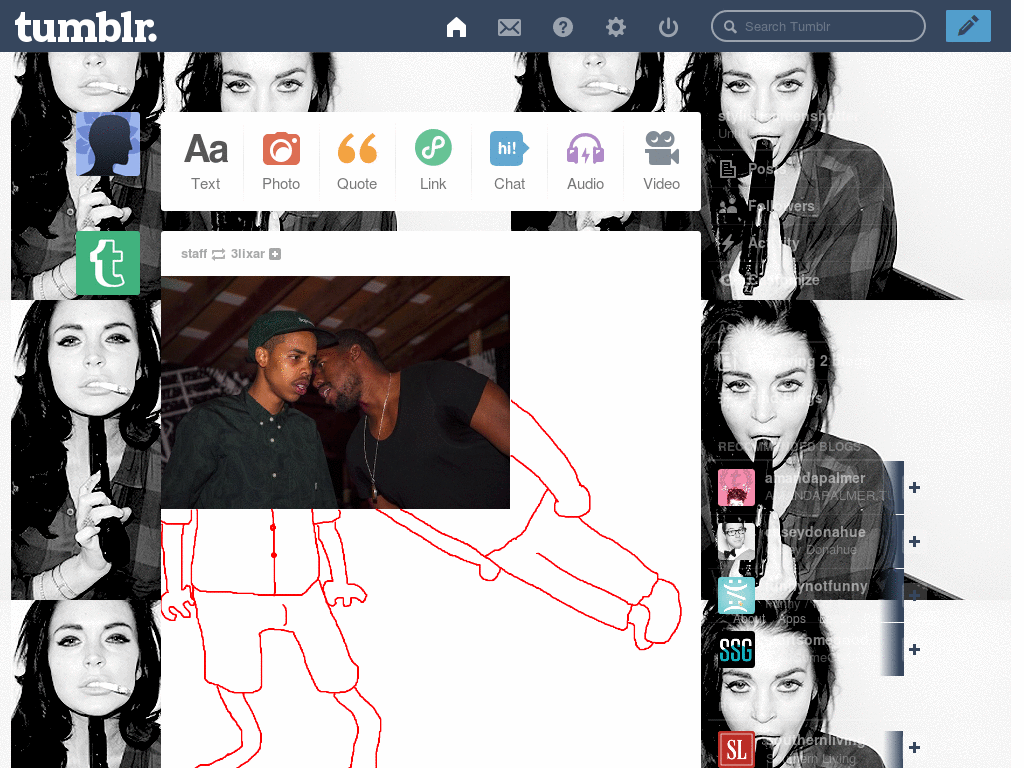Click the amandapalmer blog avatar
The width and height of the screenshot is (1024, 768).
click(x=736, y=487)
